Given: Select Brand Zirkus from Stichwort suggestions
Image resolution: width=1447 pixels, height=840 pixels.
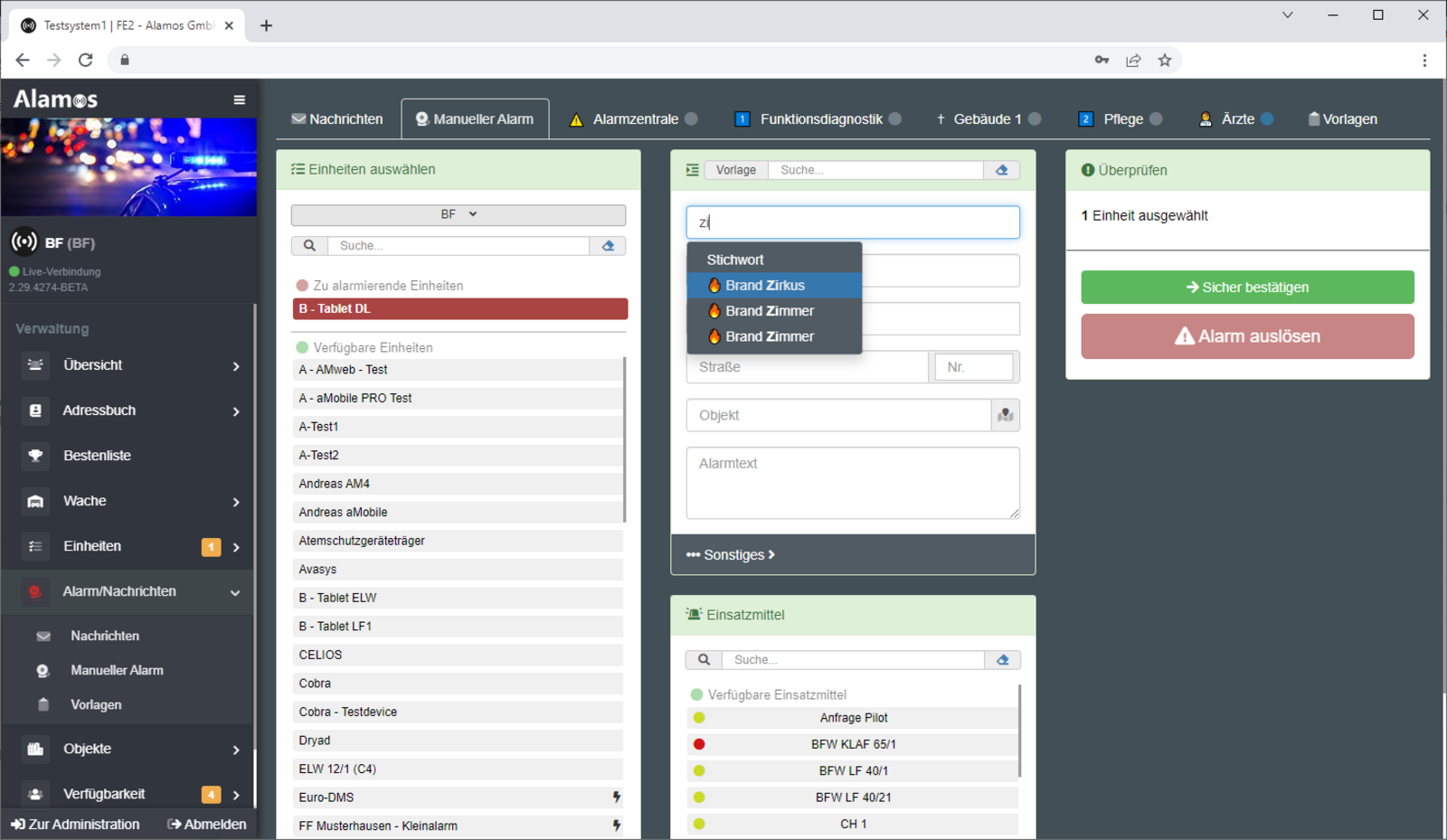Looking at the screenshot, I should tap(765, 286).
